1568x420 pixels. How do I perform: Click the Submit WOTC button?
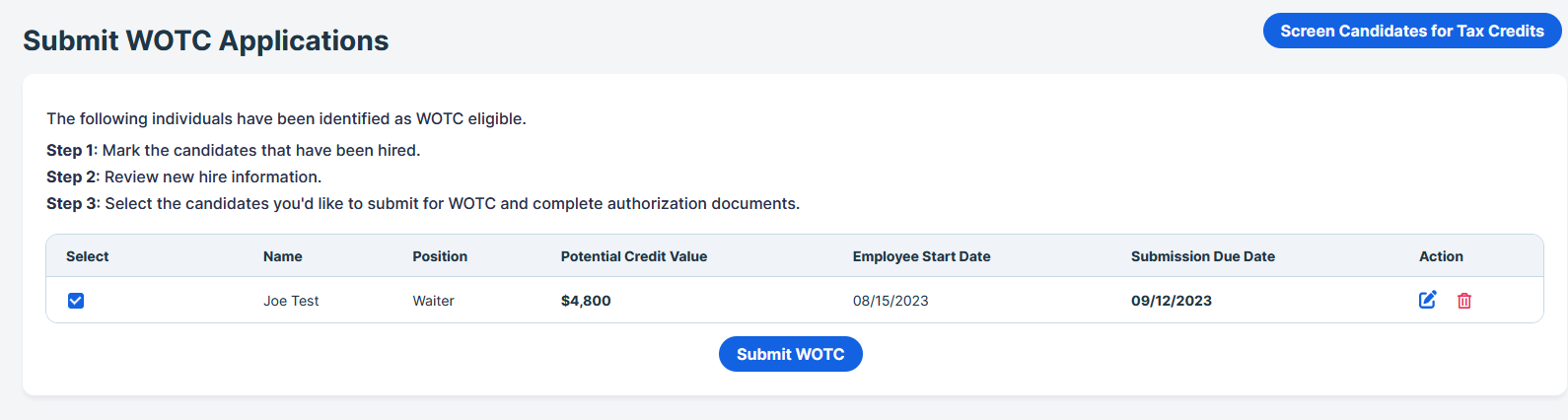tap(791, 354)
